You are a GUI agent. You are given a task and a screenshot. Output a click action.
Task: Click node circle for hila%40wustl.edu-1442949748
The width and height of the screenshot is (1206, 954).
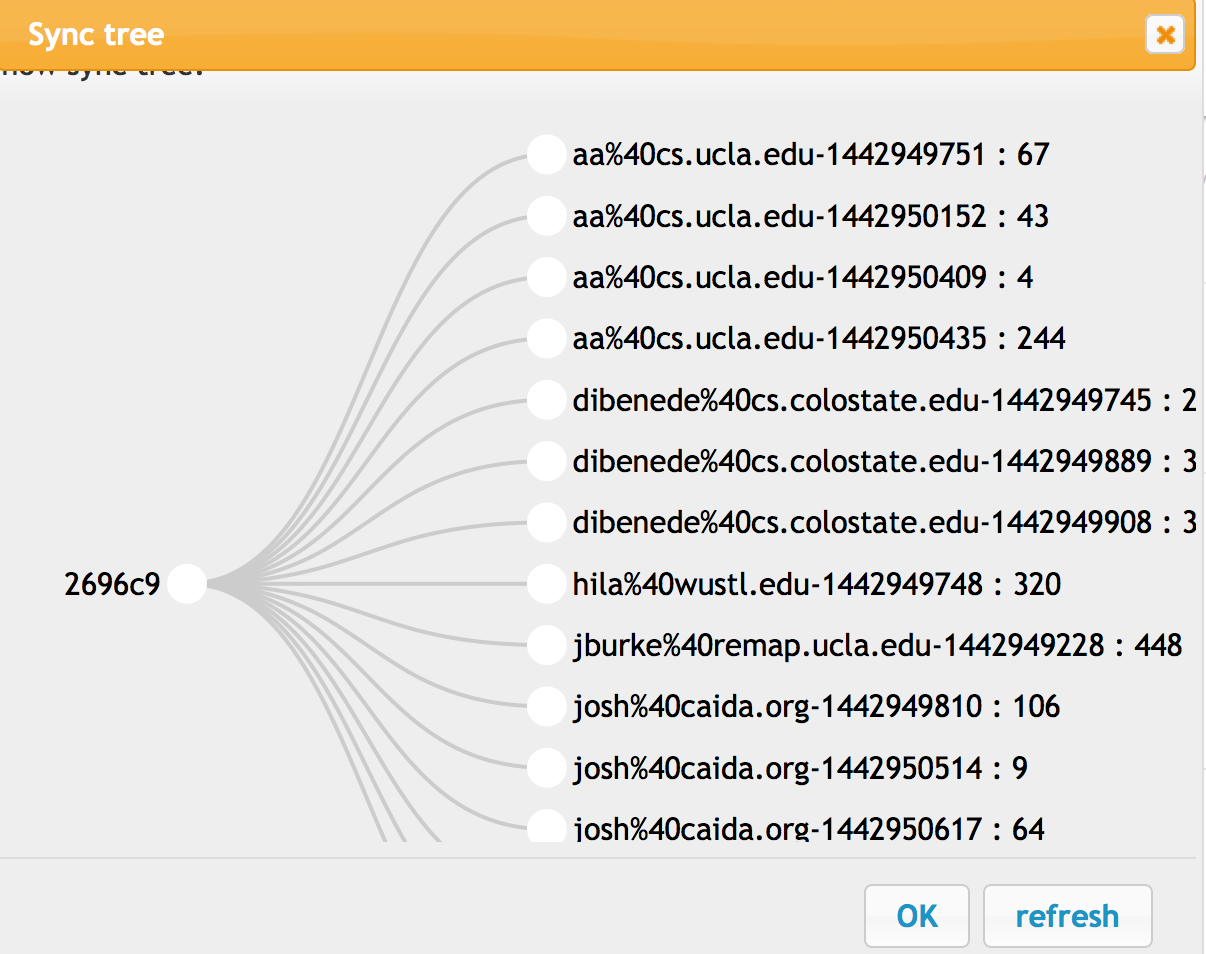point(547,584)
